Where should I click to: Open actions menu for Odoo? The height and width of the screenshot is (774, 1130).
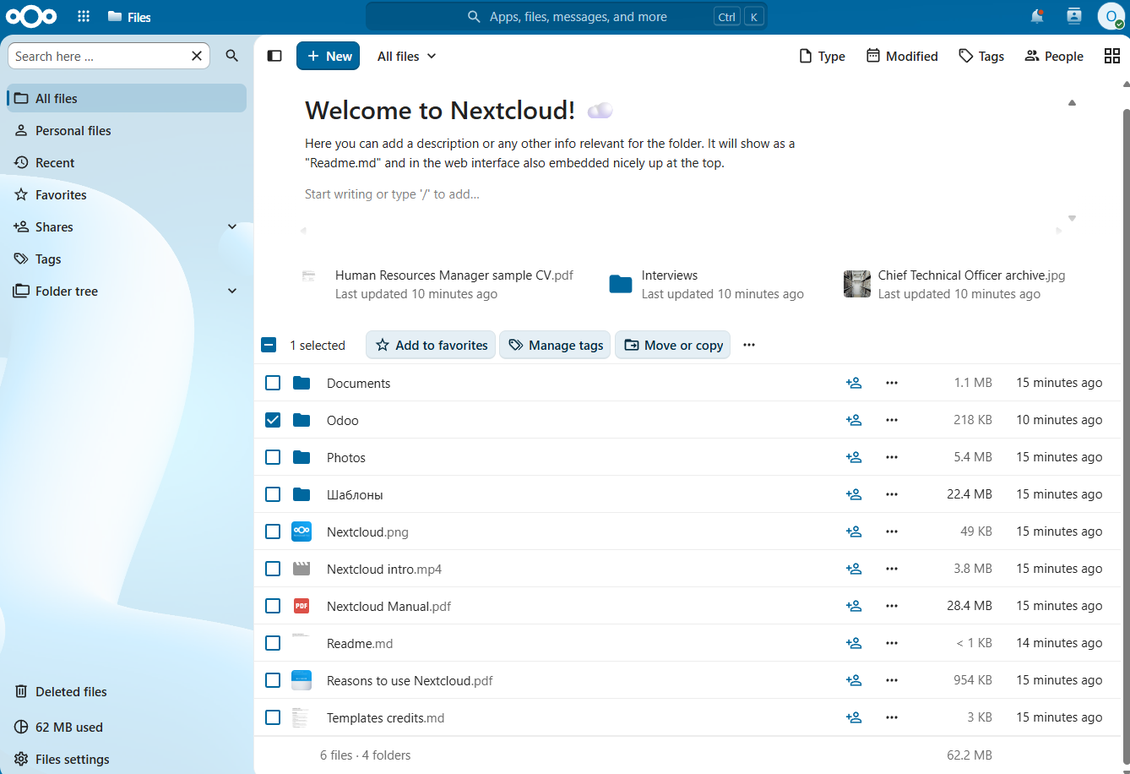coord(891,420)
